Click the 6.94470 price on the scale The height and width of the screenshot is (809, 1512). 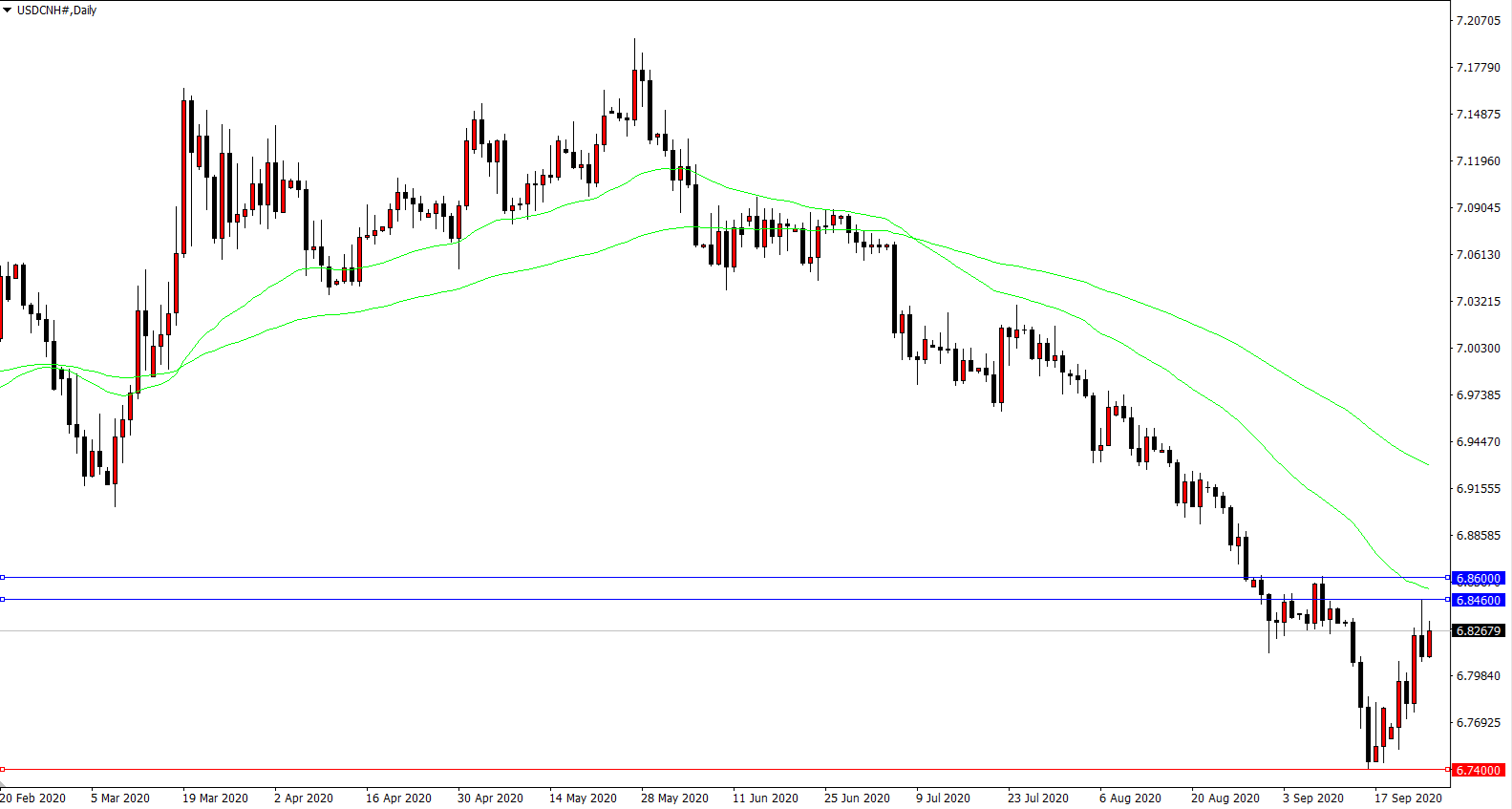coord(1478,442)
